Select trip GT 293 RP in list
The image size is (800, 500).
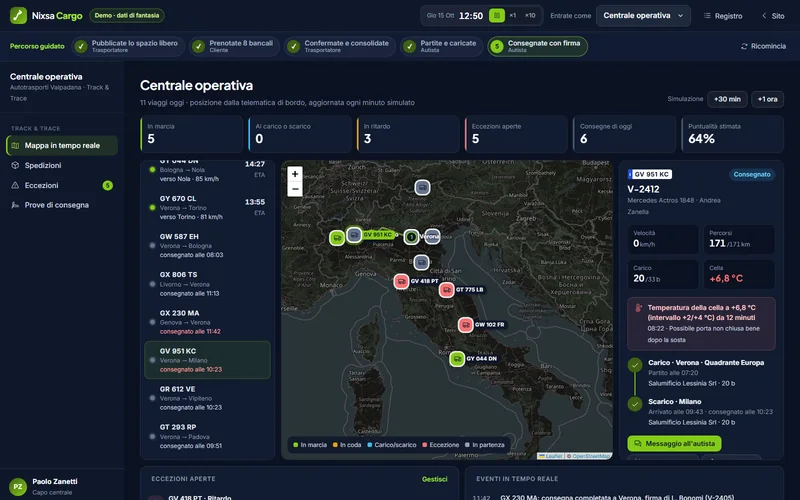[208, 436]
